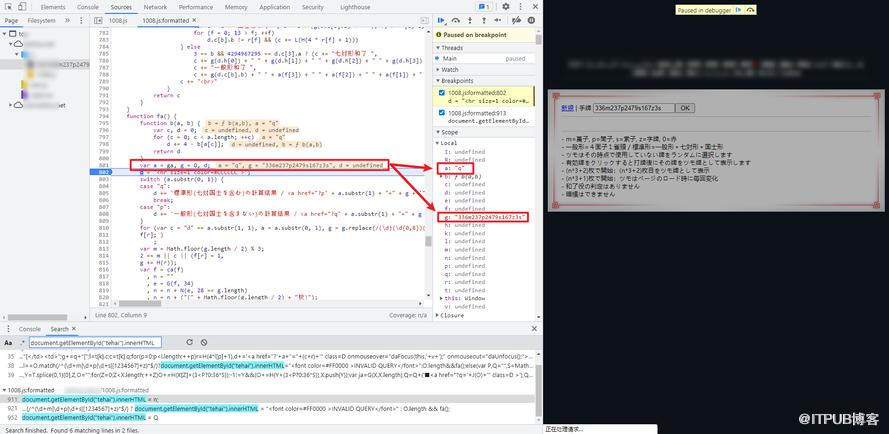This screenshot has width=889, height=434.
Task: Collapse the Breakpoints section
Action: (x=437, y=81)
